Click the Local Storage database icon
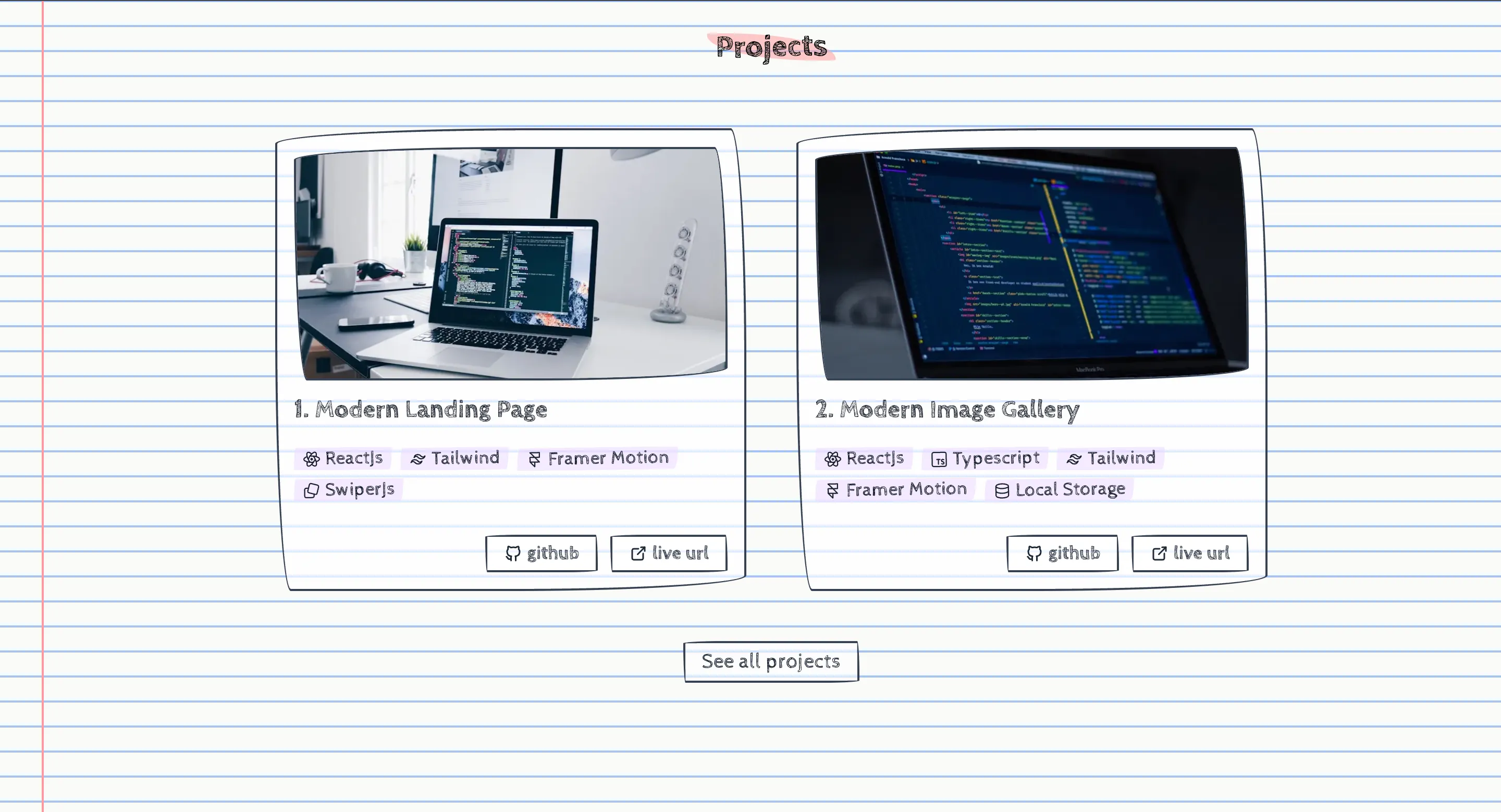The width and height of the screenshot is (1501, 812). coord(1002,491)
